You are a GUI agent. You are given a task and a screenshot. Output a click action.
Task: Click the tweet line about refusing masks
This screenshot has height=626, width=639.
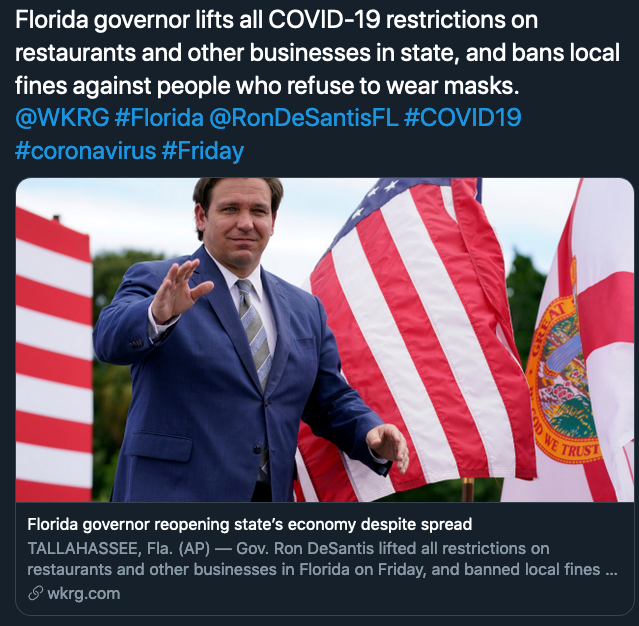coord(267,86)
